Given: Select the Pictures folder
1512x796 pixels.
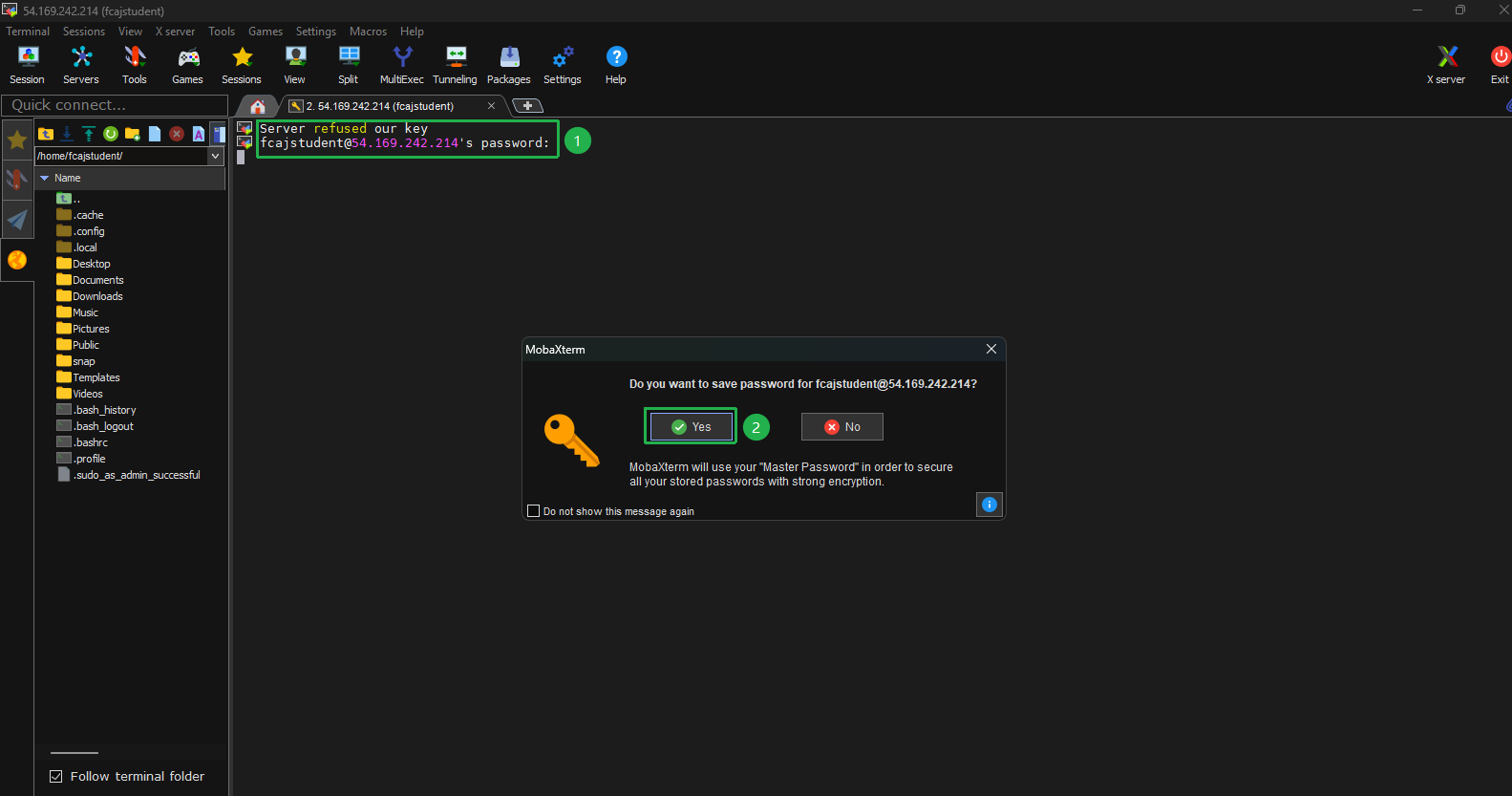Looking at the screenshot, I should pyautogui.click(x=83, y=329).
